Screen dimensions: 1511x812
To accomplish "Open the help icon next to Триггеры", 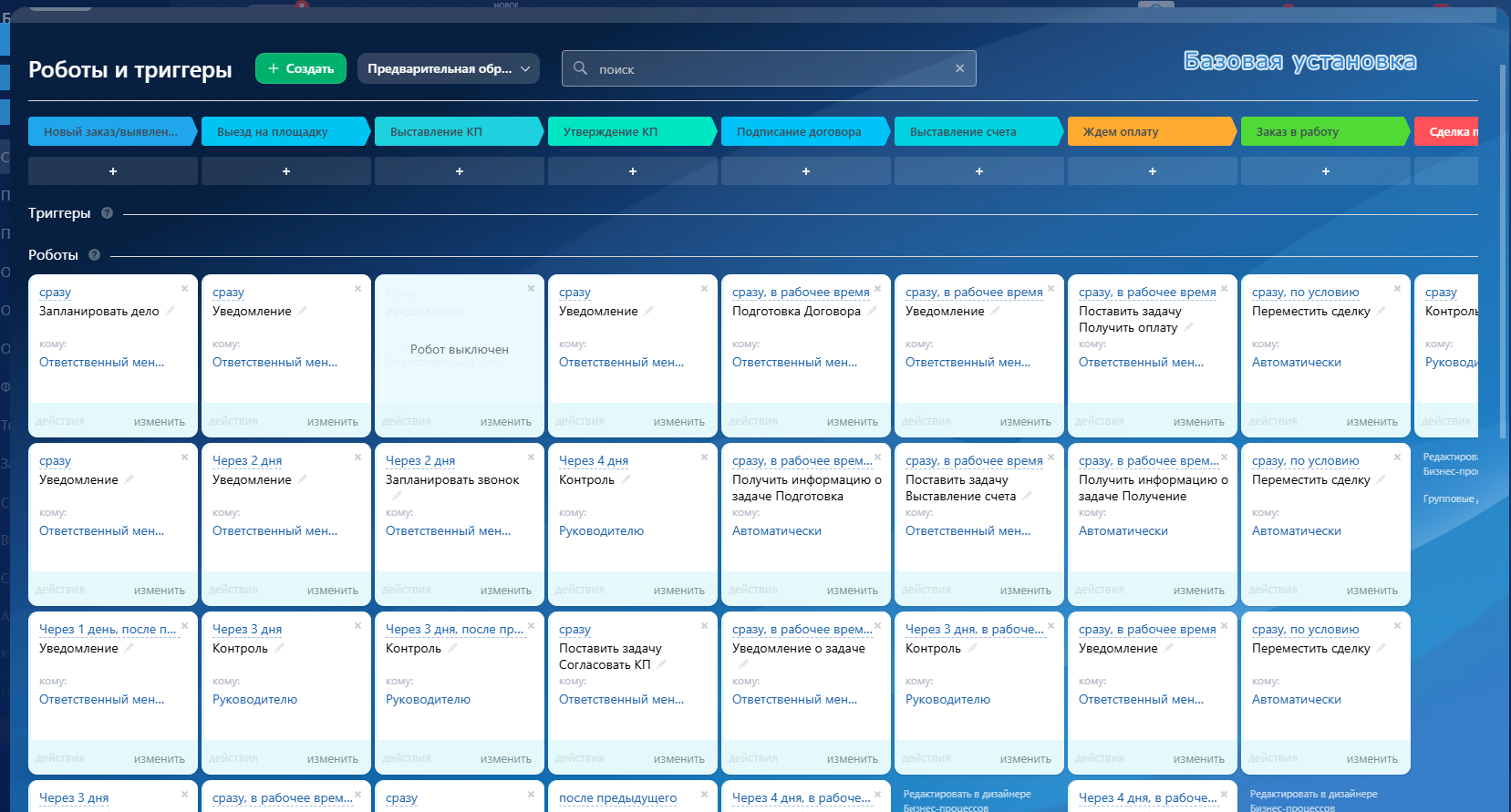I will [107, 213].
